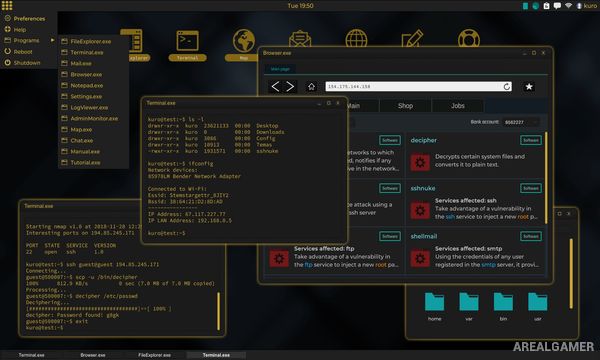Screen dimensions: 600x360
Task: Select the Main page browser tab
Action: pyautogui.click(x=280, y=69)
